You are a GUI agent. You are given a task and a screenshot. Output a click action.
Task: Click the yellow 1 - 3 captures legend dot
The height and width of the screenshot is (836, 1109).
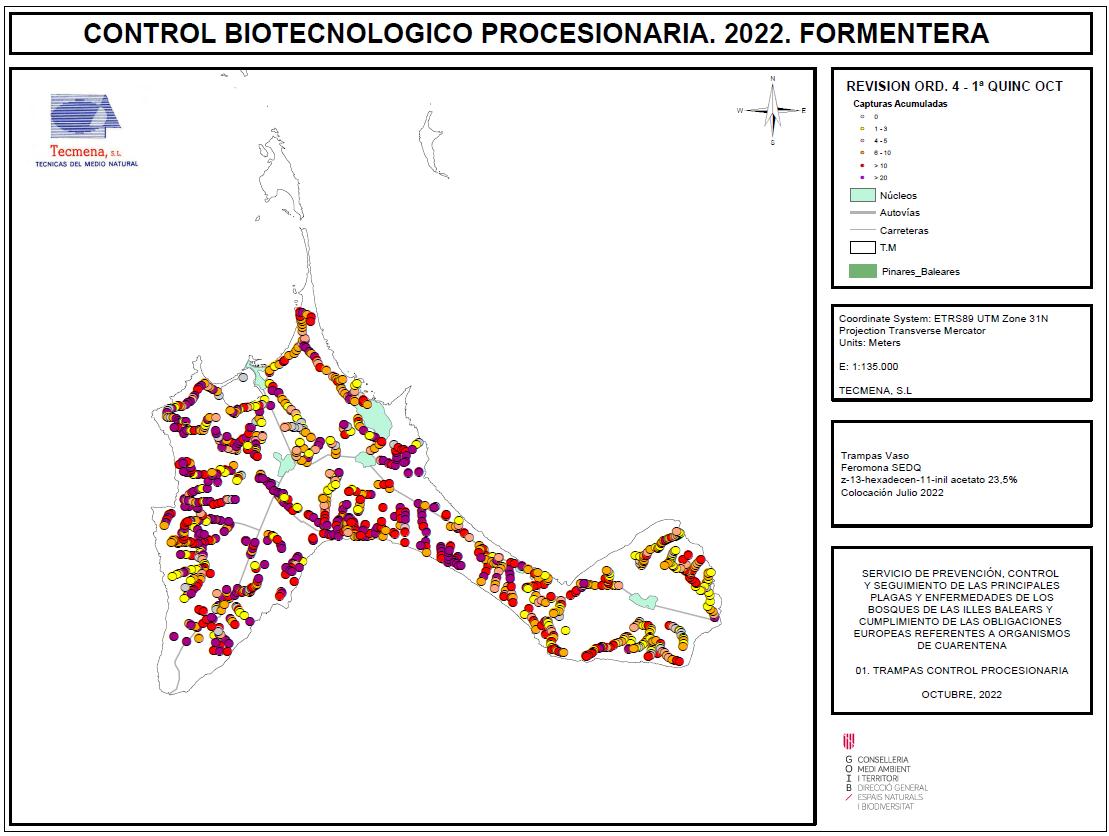(x=862, y=129)
